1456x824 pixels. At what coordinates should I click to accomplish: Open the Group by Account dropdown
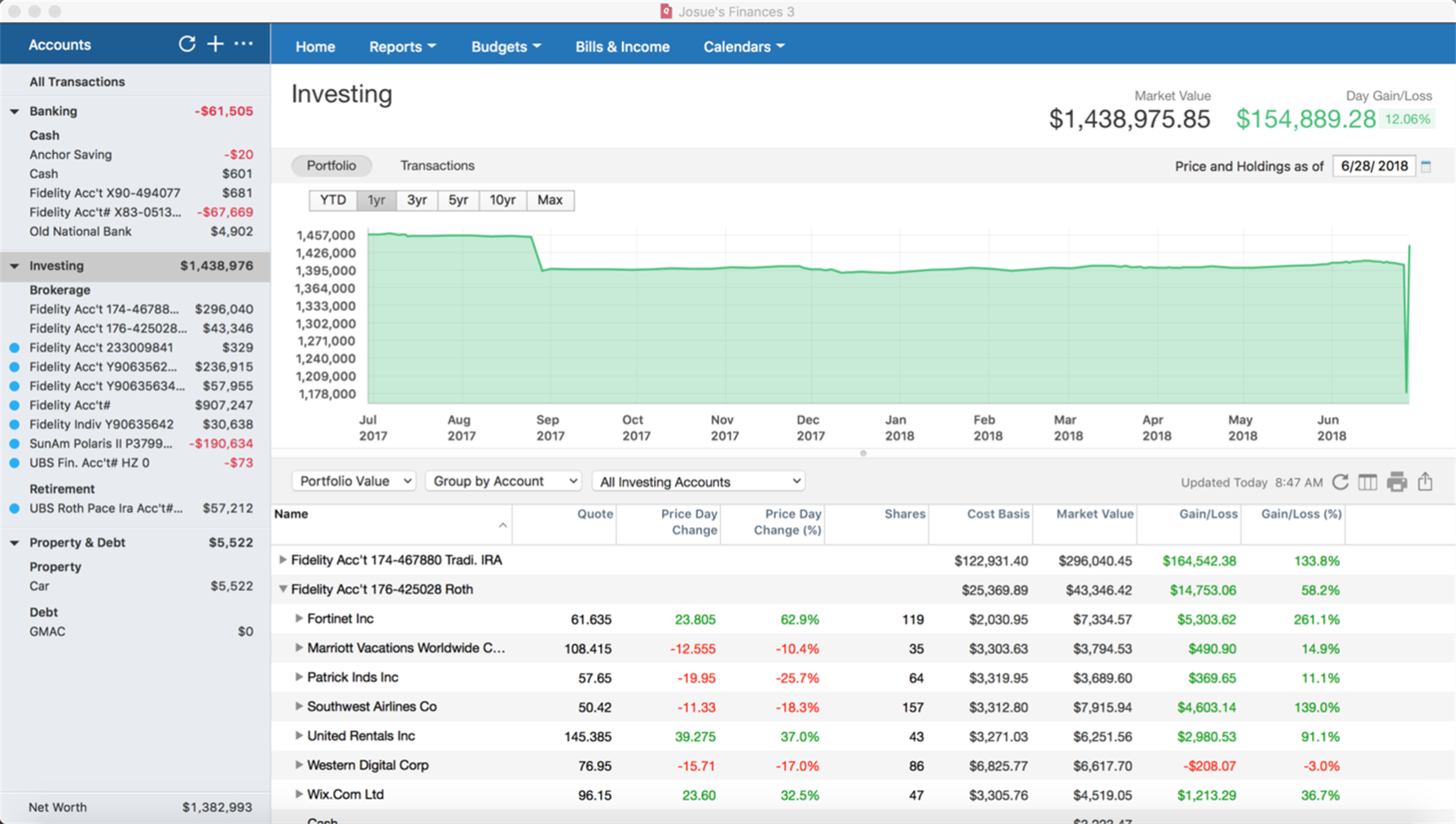(503, 481)
